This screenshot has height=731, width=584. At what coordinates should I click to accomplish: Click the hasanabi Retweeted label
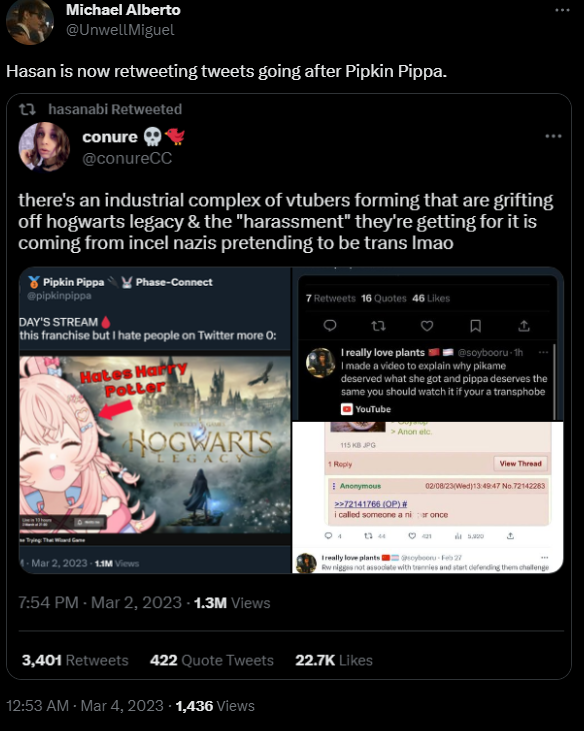click(x=115, y=109)
